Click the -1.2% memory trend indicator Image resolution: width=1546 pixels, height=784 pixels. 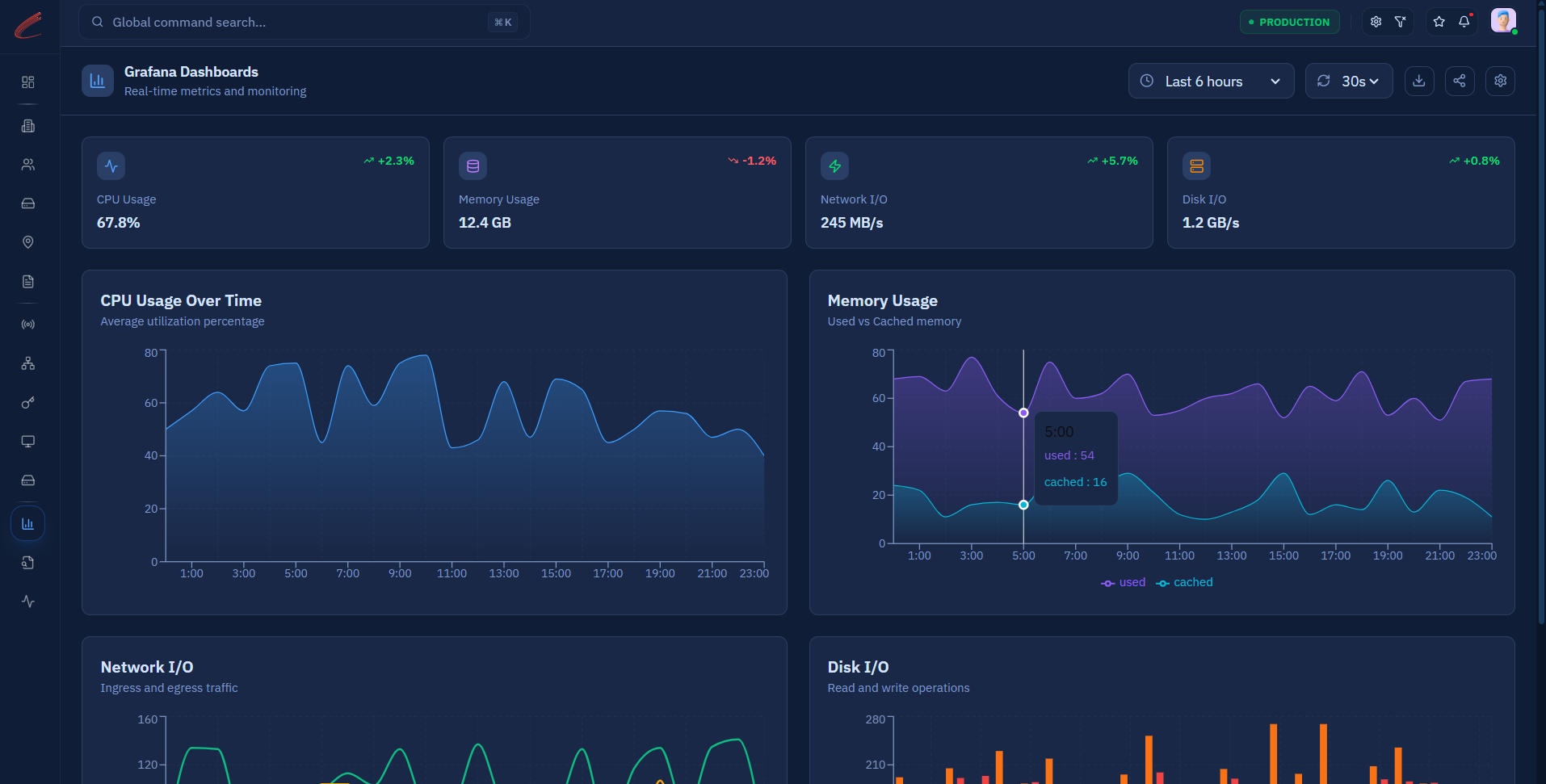[752, 161]
